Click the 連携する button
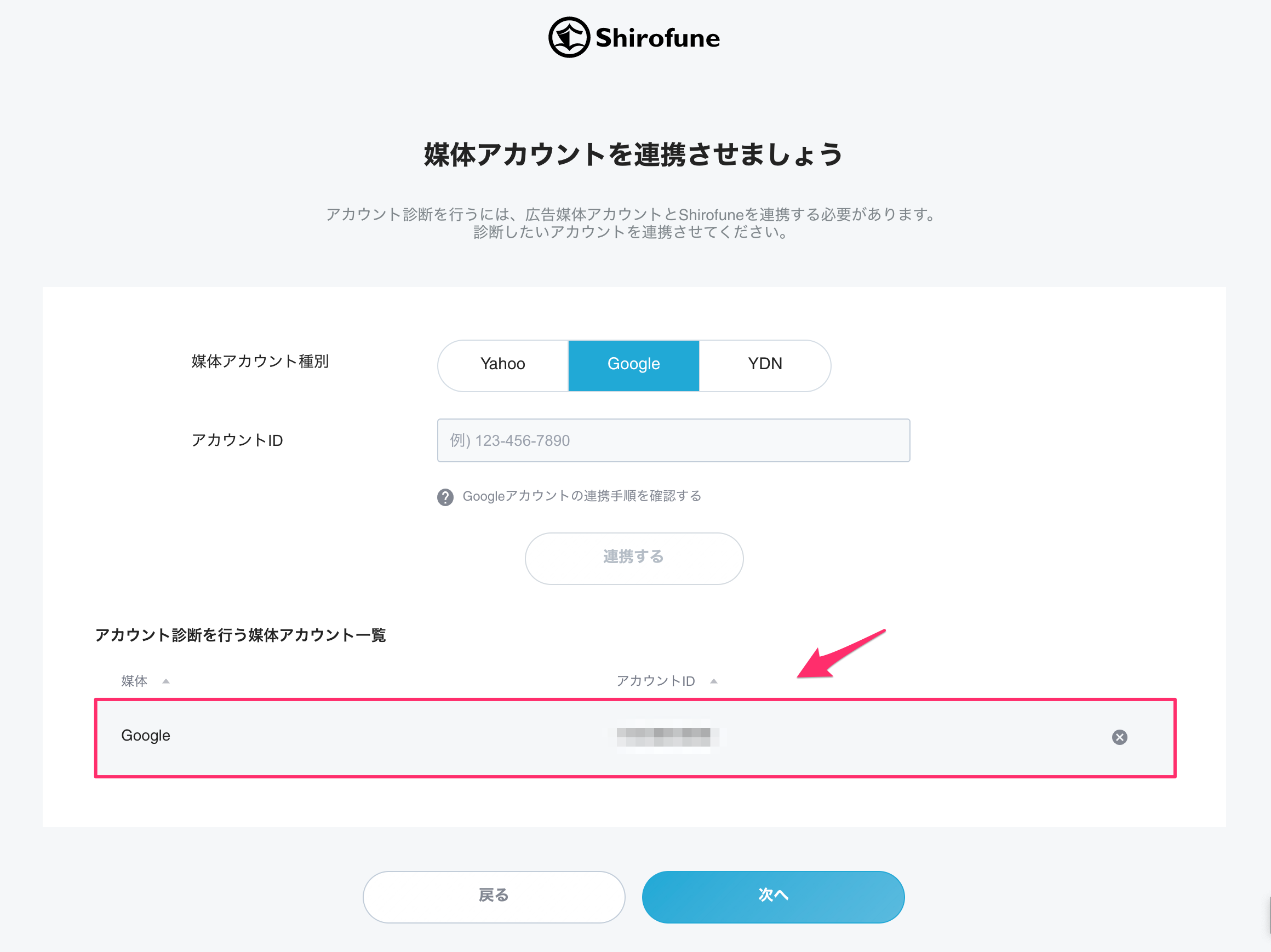This screenshot has width=1271, height=952. (x=634, y=559)
